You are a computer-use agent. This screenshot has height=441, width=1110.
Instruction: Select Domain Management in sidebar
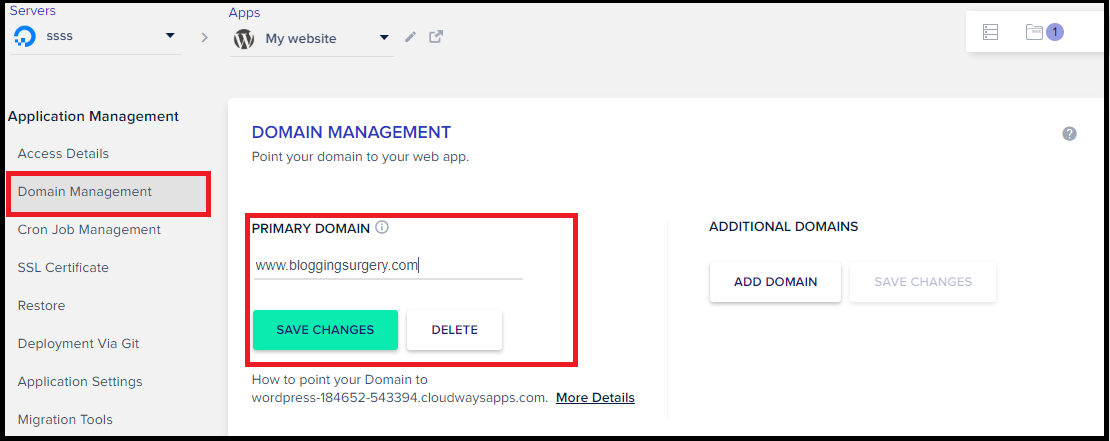coord(85,192)
